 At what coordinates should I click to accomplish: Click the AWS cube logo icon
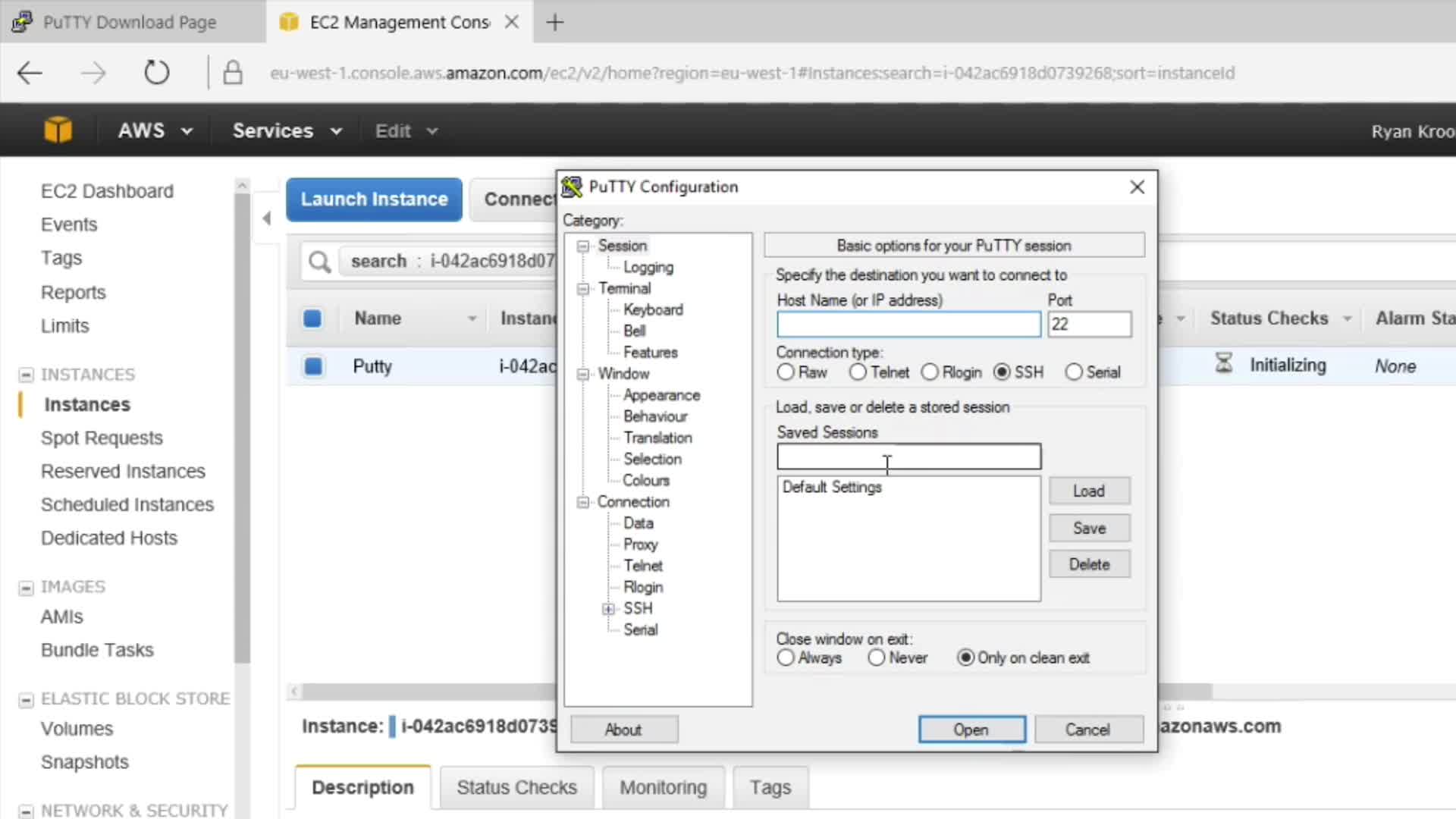pos(58,130)
